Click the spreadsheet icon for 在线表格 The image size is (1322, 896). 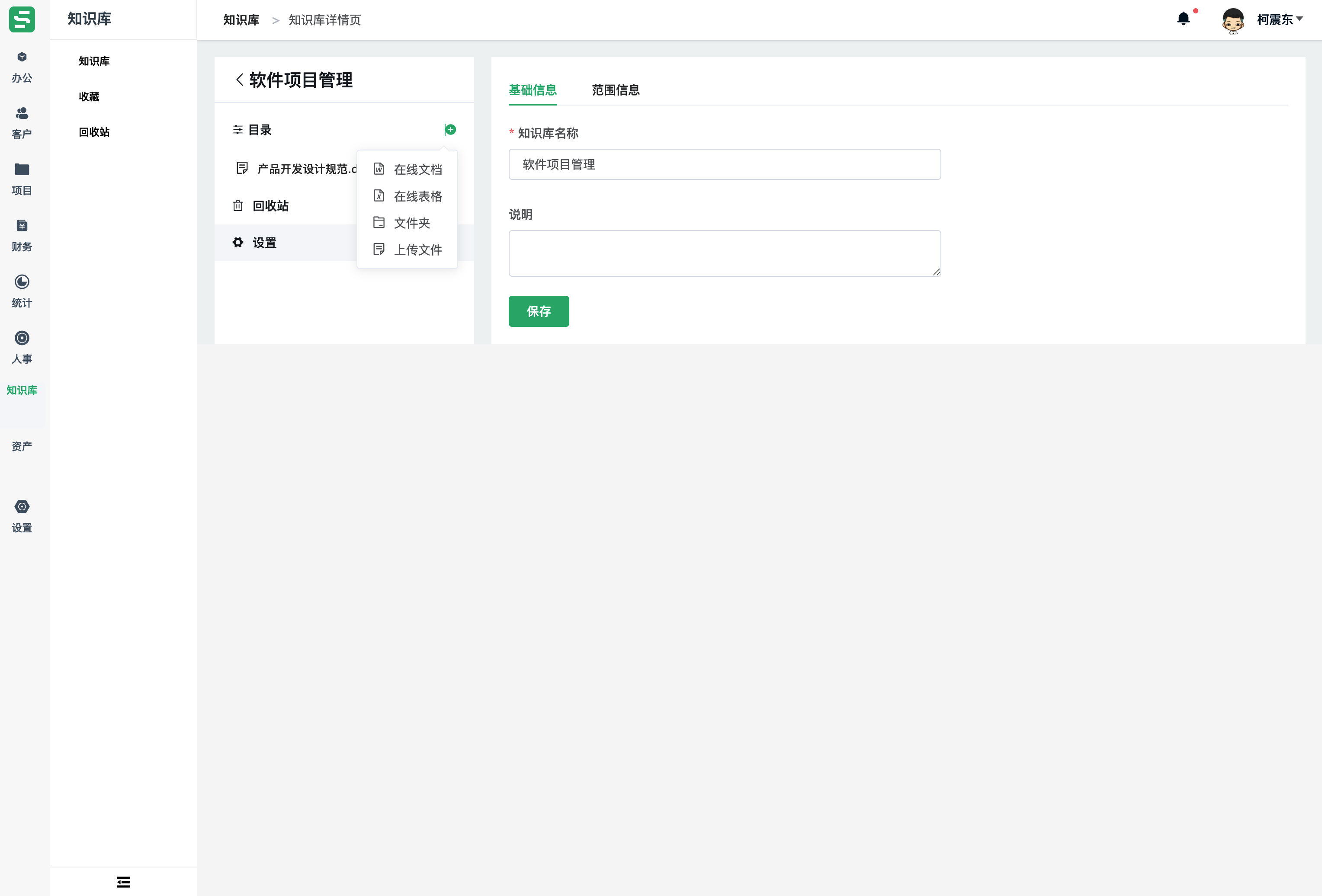click(379, 195)
